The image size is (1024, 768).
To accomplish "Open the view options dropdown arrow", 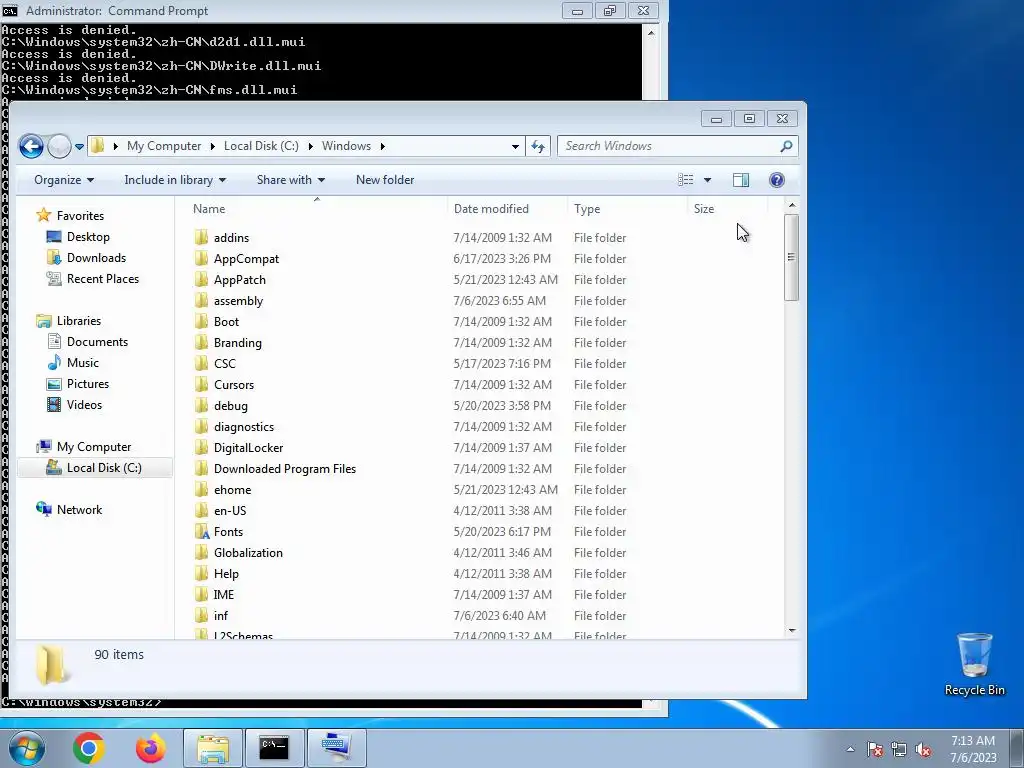I will click(x=707, y=180).
